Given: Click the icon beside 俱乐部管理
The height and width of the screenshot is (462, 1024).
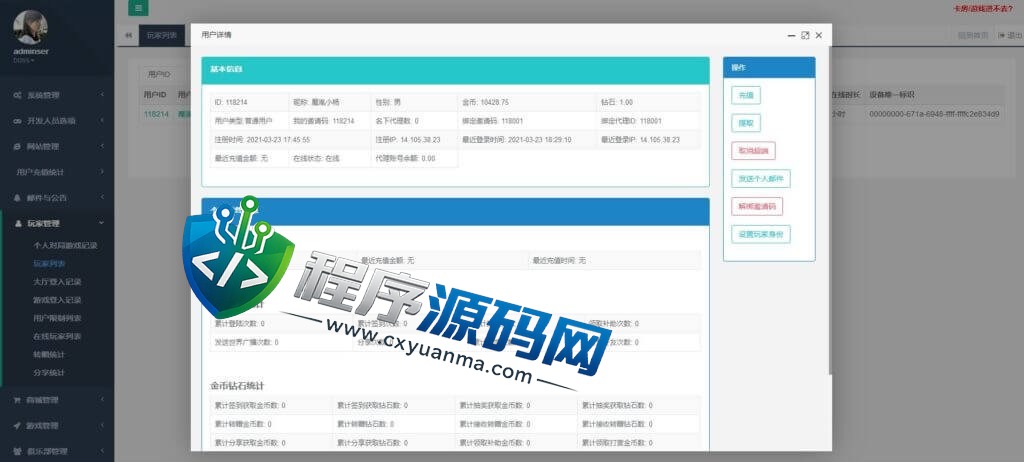Looking at the screenshot, I should 17,451.
